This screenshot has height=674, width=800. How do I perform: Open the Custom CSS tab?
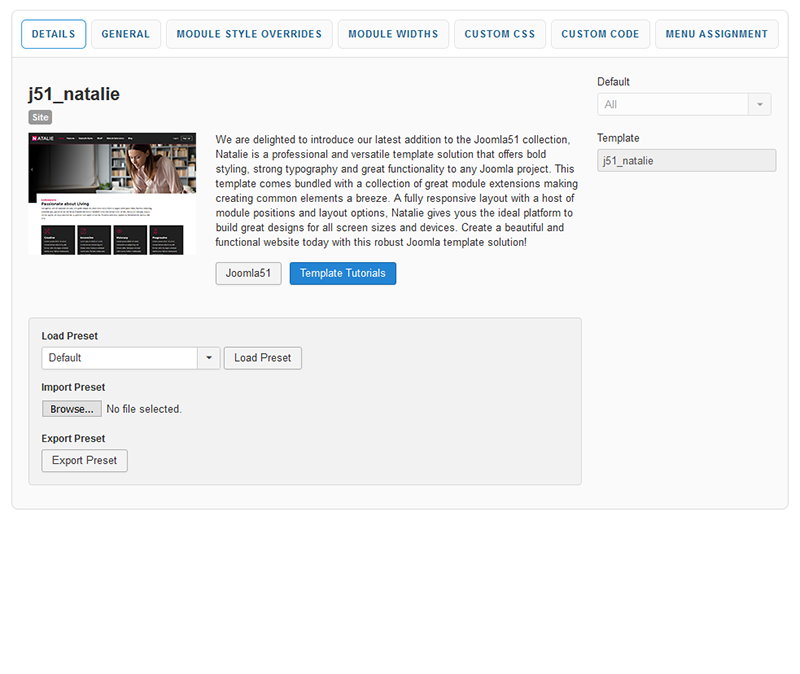pos(500,34)
